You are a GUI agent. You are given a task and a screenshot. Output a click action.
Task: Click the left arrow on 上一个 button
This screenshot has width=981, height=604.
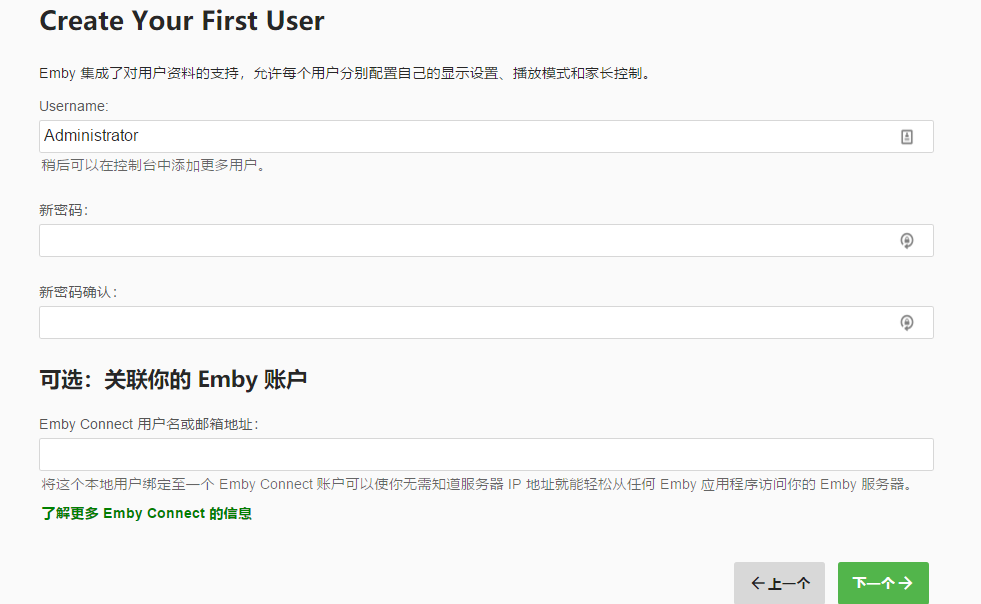pyautogui.click(x=757, y=583)
